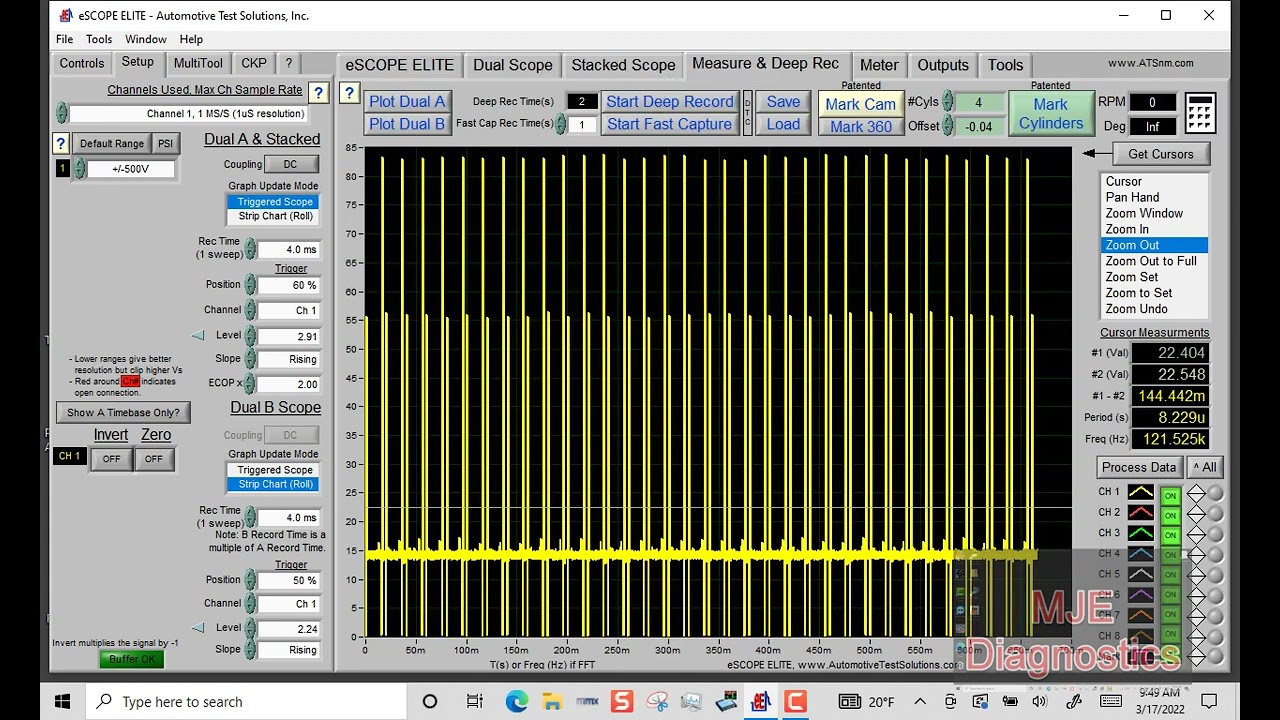Toggle Dual A Coupling DC button

[290, 164]
